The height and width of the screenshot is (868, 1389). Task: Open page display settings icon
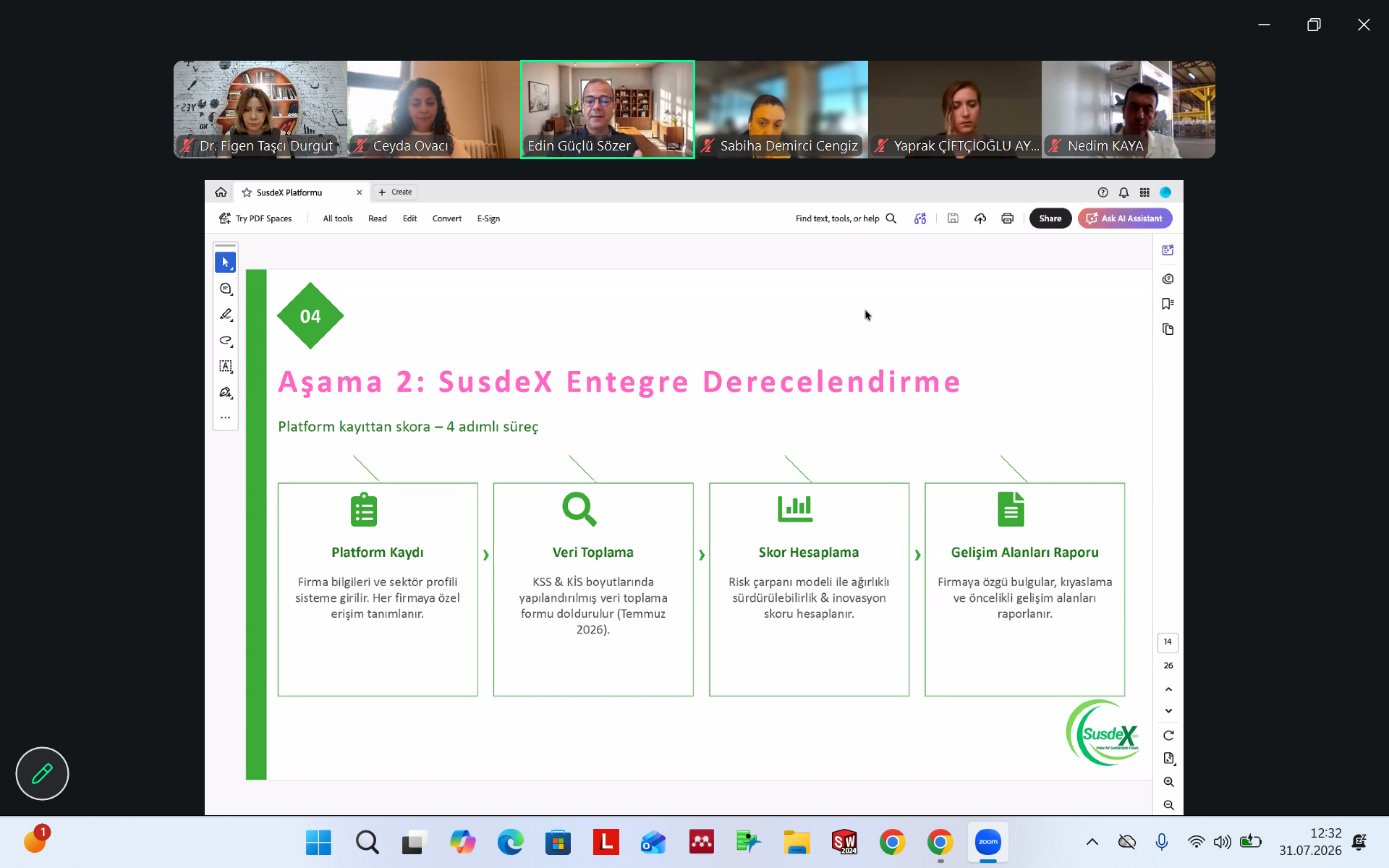[1168, 759]
